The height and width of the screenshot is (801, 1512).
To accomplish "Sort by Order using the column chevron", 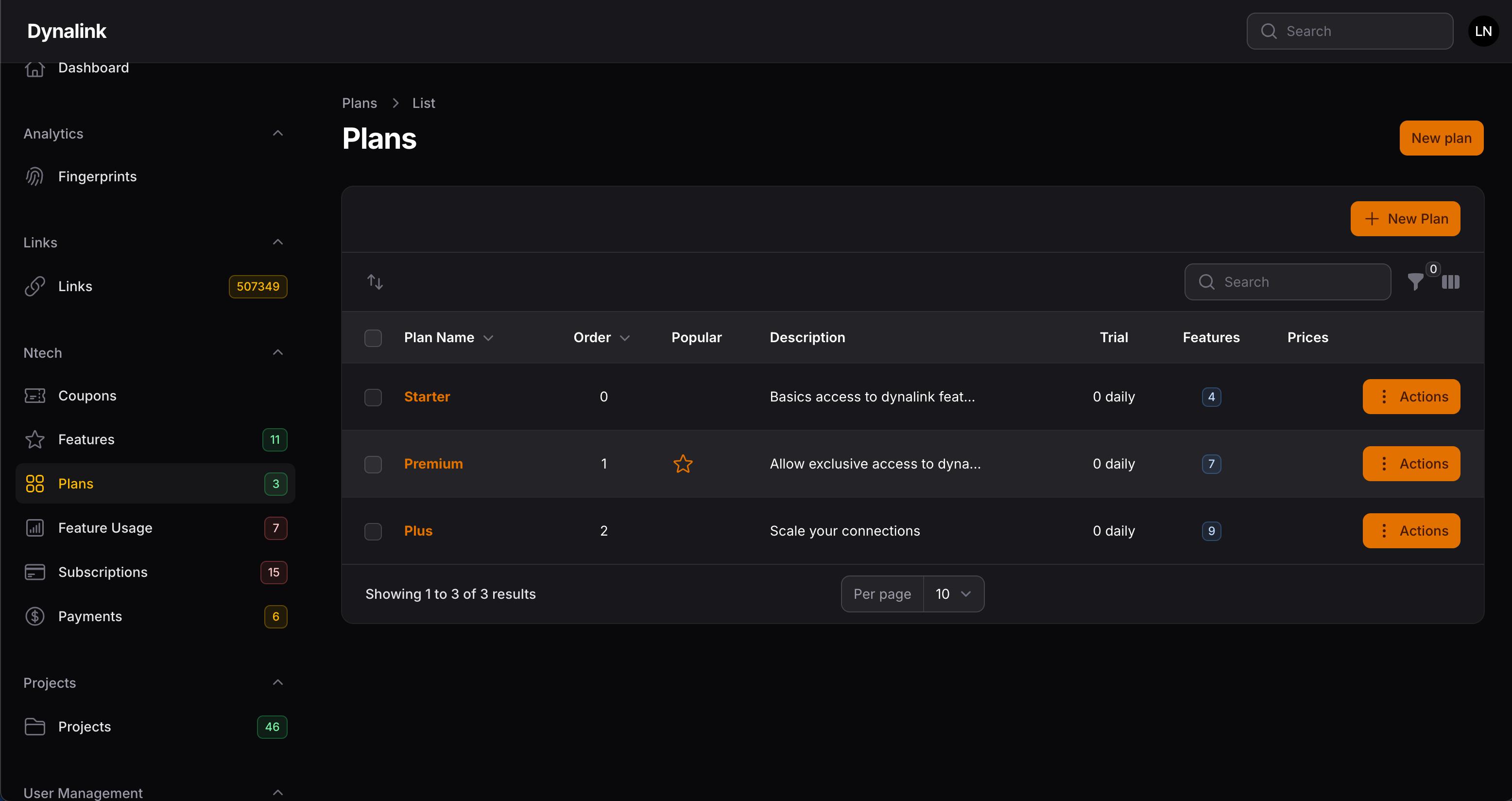I will [624, 338].
